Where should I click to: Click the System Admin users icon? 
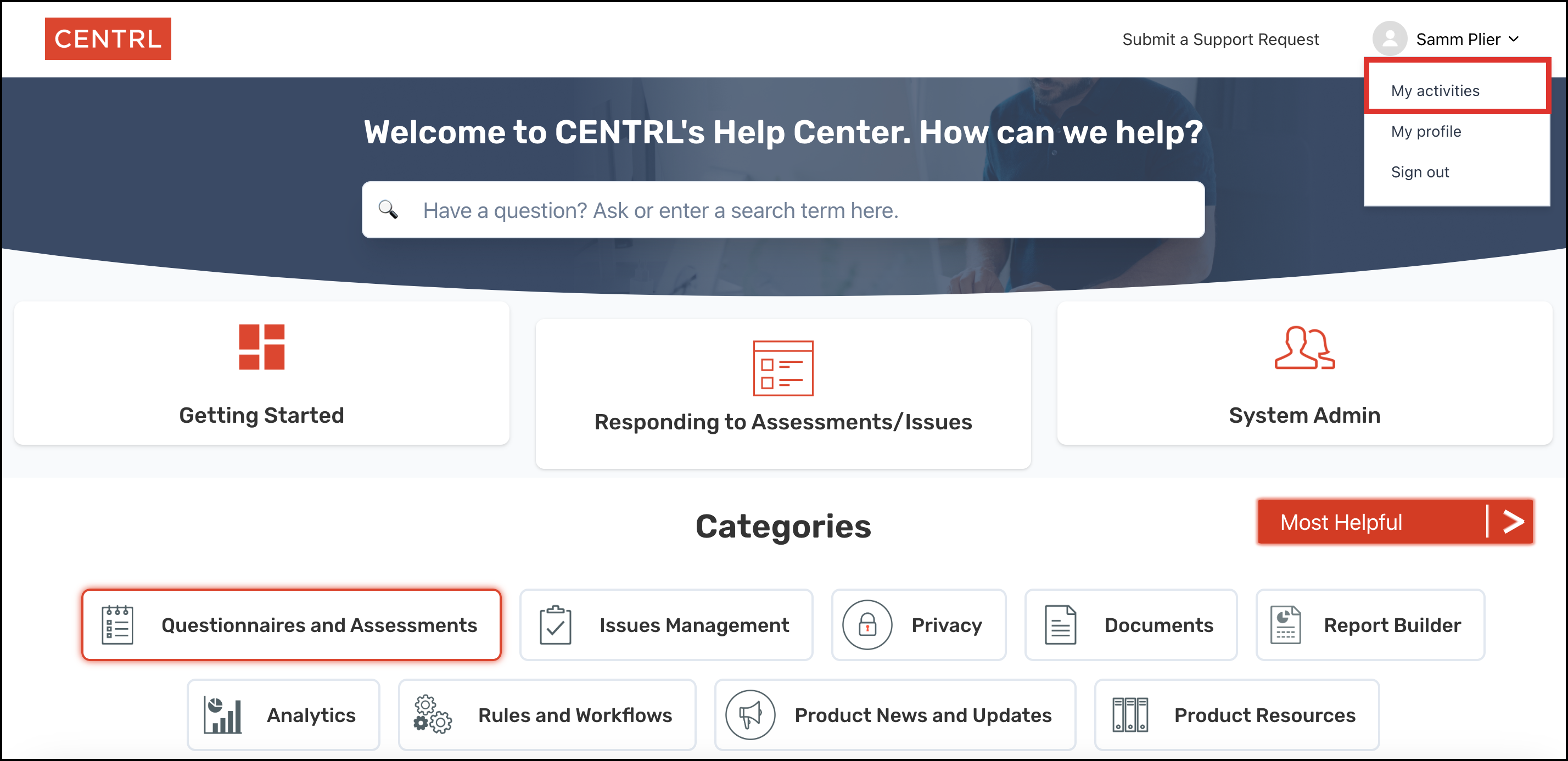tap(1305, 348)
